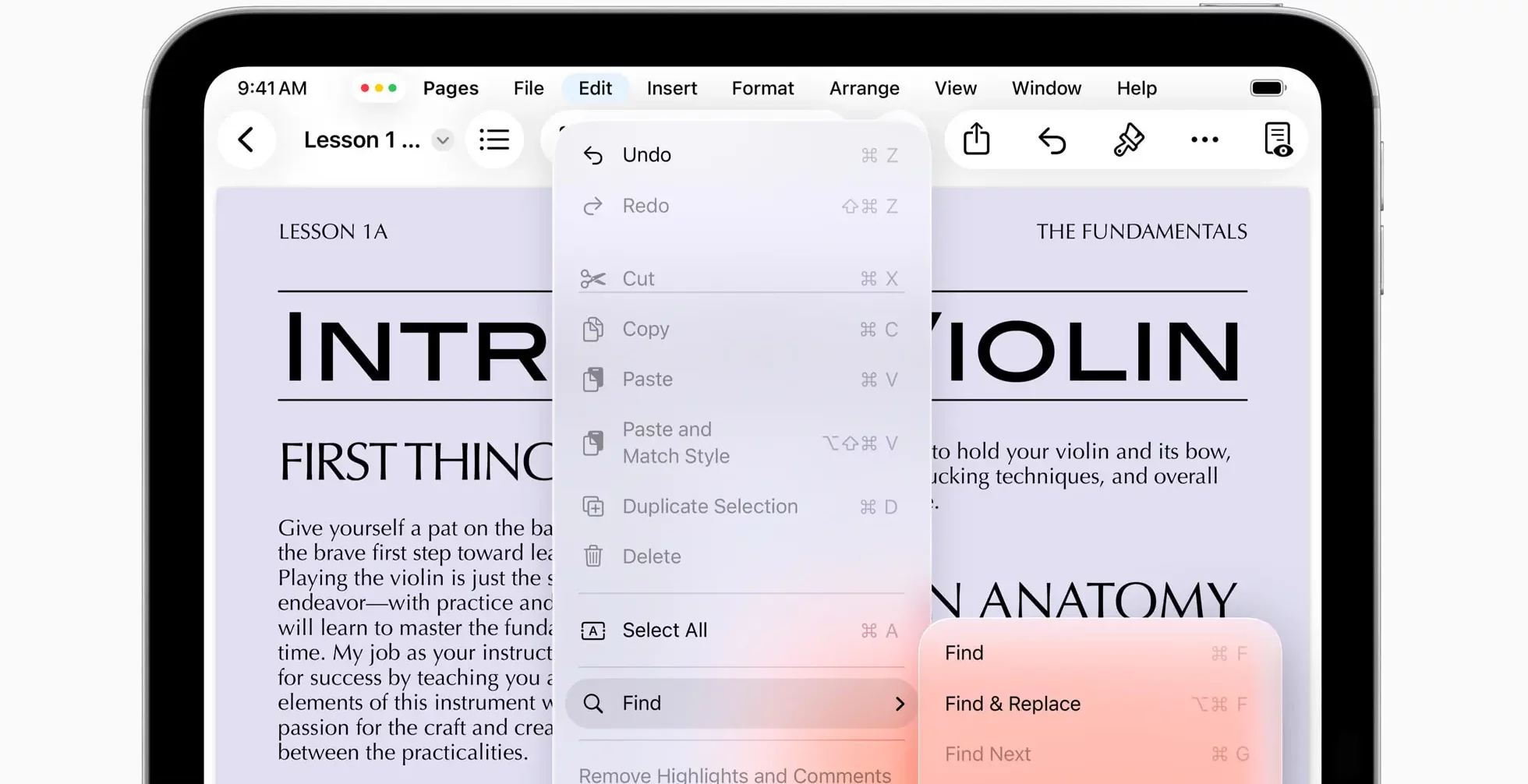Tap the back arrow button
Viewport: 1528px width, 784px height.
tap(246, 140)
